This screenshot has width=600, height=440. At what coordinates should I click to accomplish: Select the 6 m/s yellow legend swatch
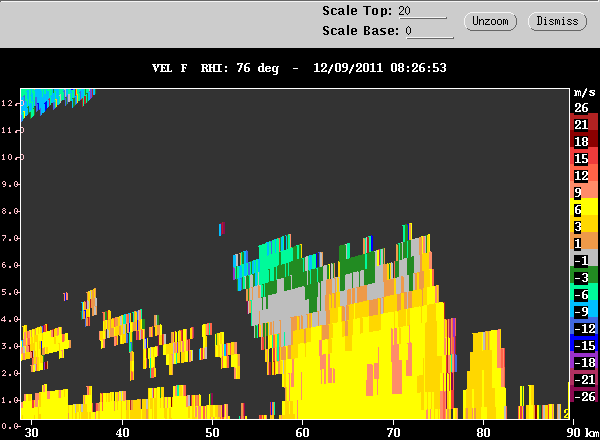tap(584, 207)
